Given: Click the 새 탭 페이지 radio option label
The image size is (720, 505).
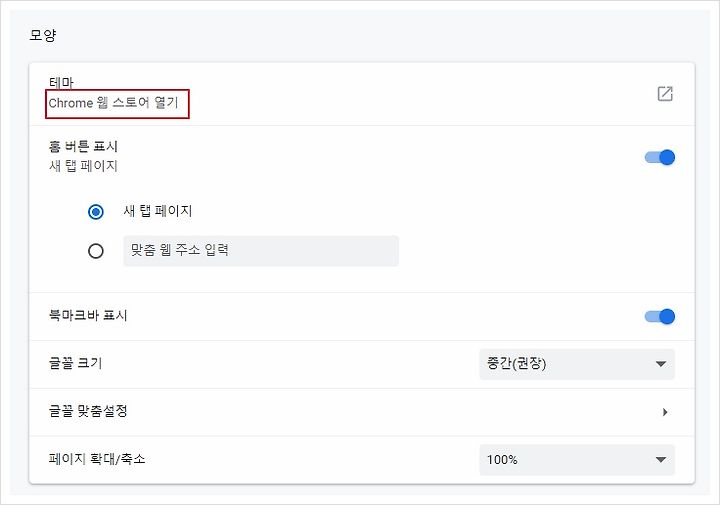Looking at the screenshot, I should pos(158,211).
